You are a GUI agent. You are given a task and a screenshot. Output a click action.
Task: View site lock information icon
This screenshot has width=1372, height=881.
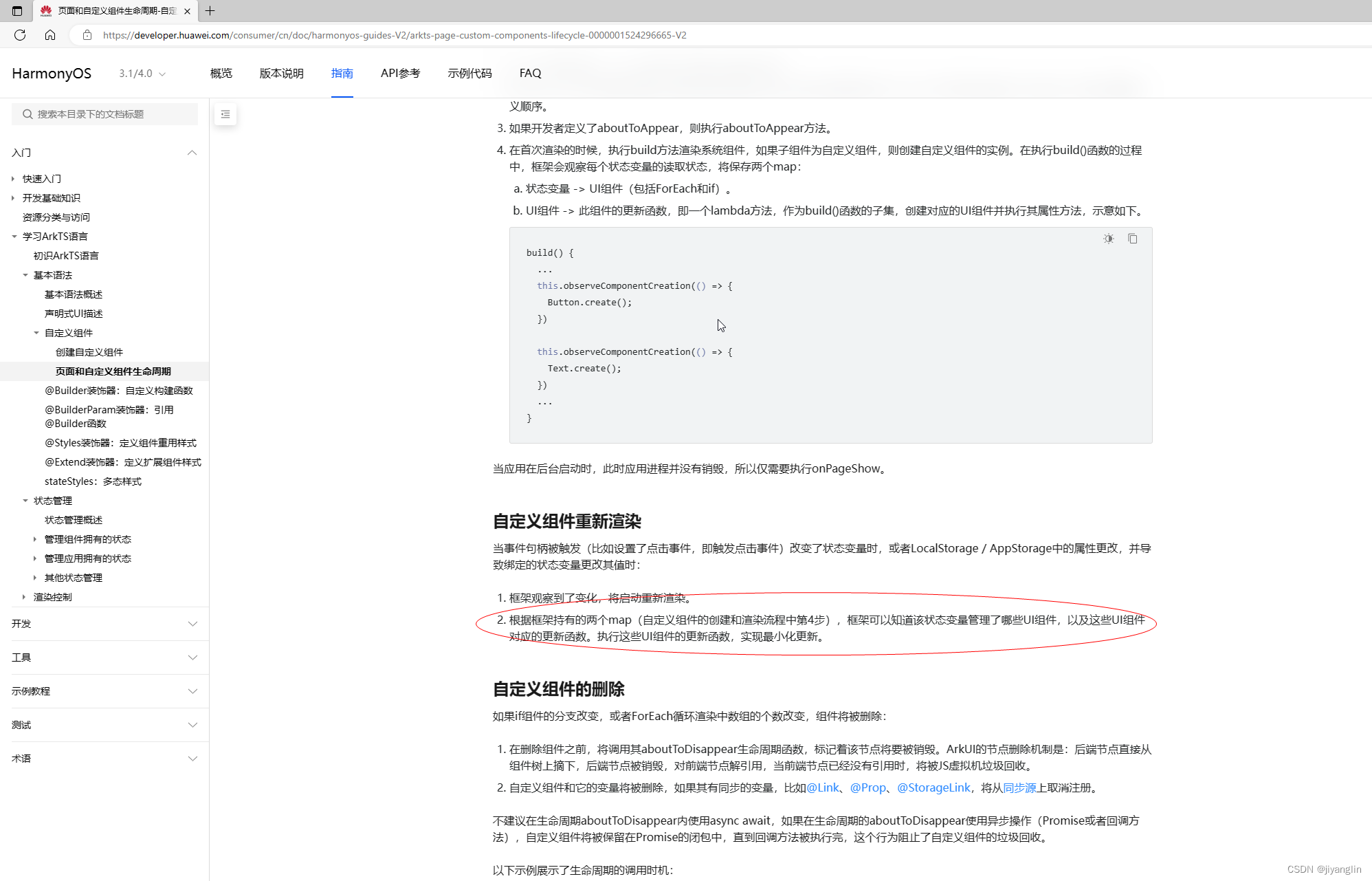(87, 35)
